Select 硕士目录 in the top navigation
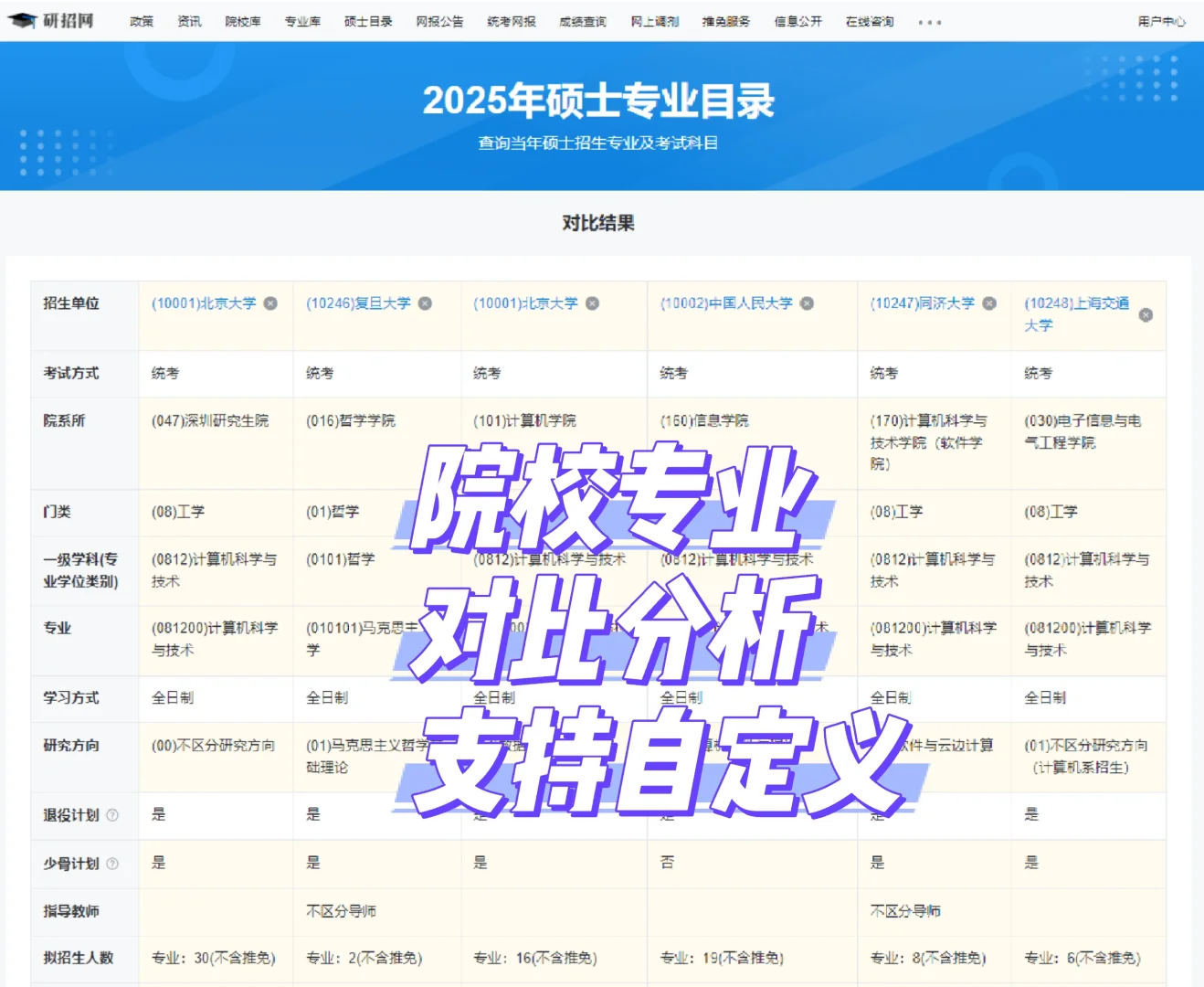 (367, 21)
